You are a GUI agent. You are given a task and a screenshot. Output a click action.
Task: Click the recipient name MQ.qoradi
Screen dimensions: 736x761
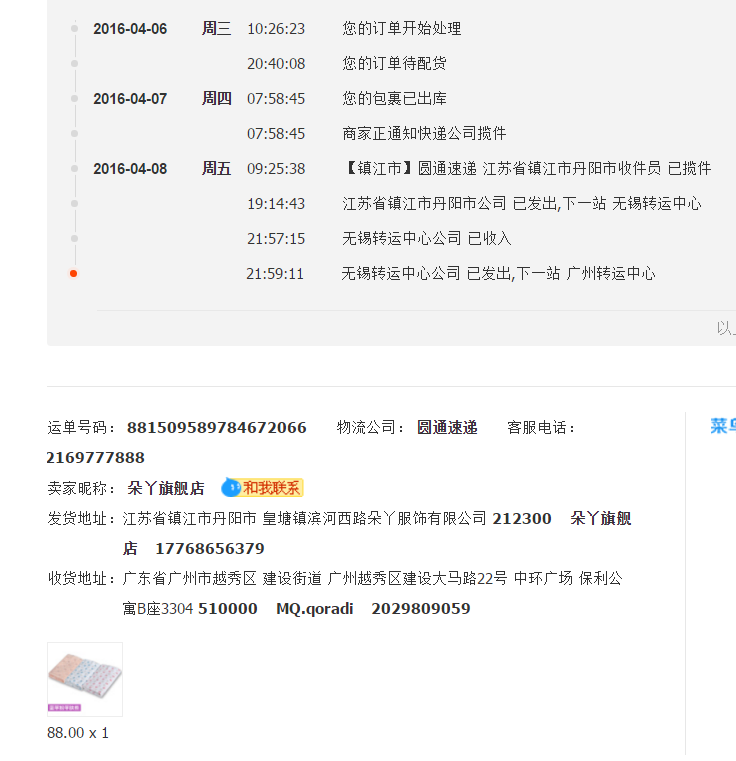coord(314,609)
